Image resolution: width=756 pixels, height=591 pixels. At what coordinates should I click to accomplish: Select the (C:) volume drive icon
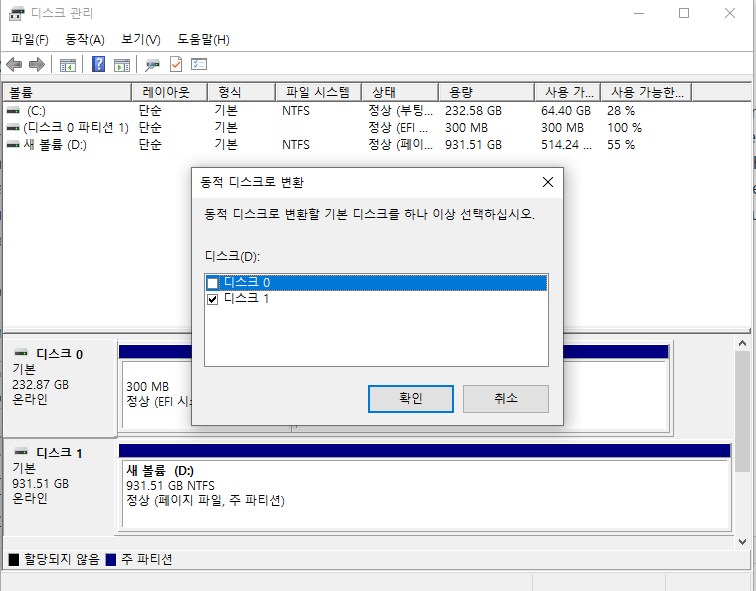[13, 110]
